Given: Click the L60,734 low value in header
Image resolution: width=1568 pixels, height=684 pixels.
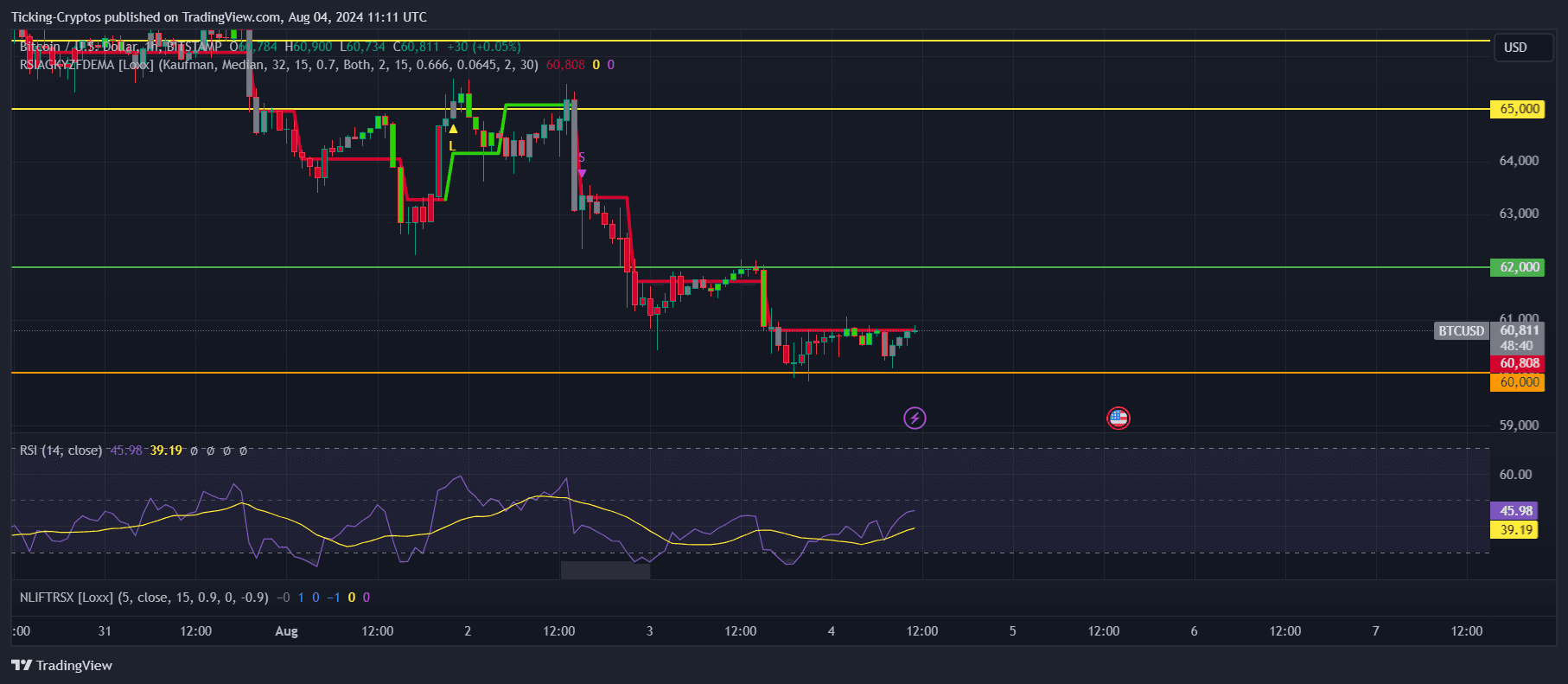Looking at the screenshot, I should (362, 47).
